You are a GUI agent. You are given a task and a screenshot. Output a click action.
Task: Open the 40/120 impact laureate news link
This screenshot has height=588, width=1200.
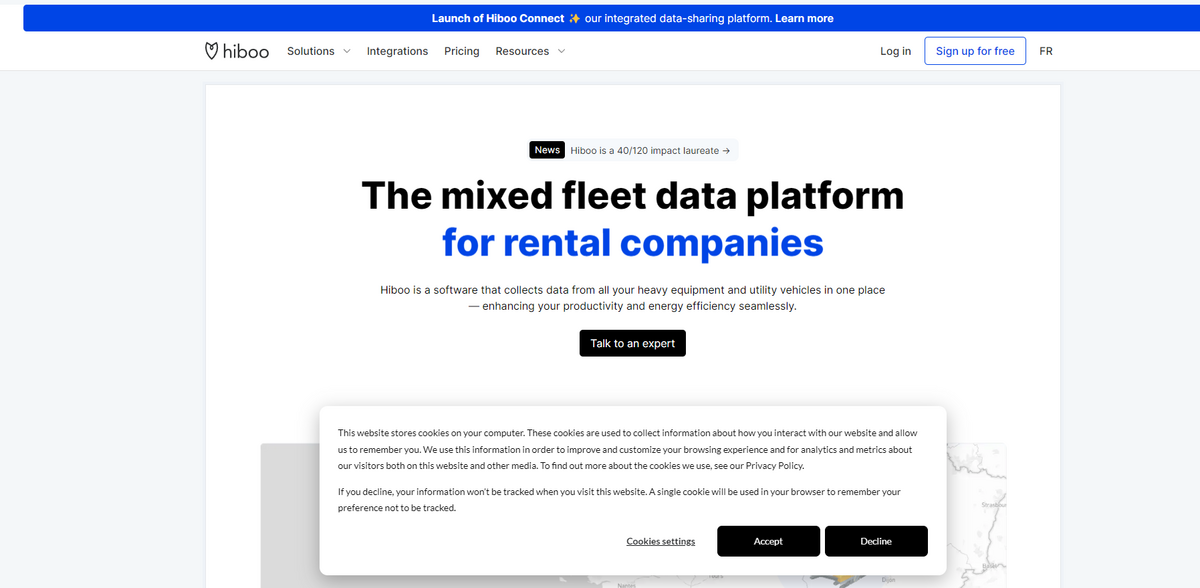[x=650, y=150]
